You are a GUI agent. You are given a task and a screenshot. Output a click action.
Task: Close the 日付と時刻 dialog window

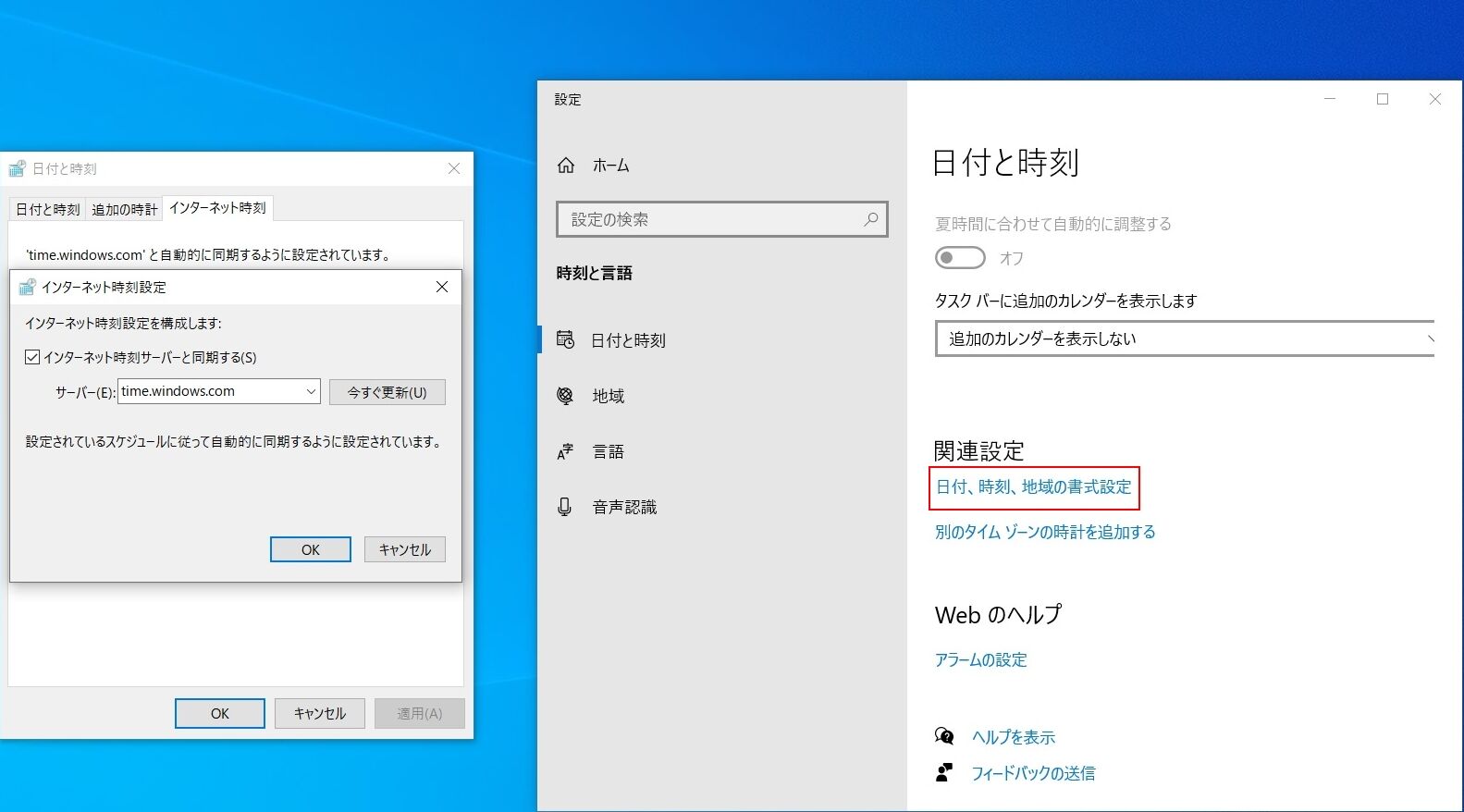[x=454, y=168]
